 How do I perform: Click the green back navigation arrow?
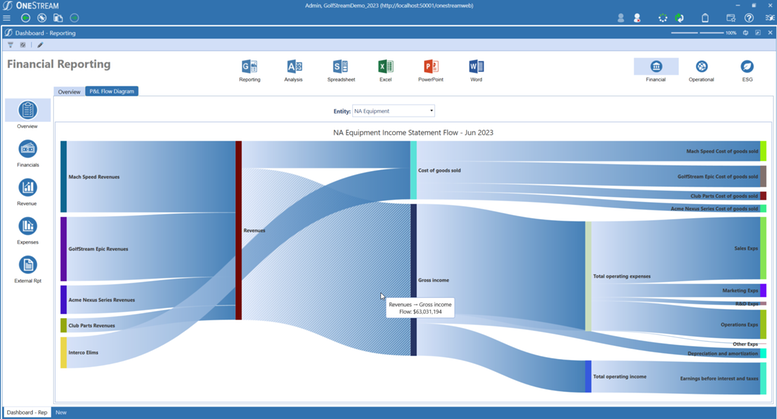coord(26,18)
